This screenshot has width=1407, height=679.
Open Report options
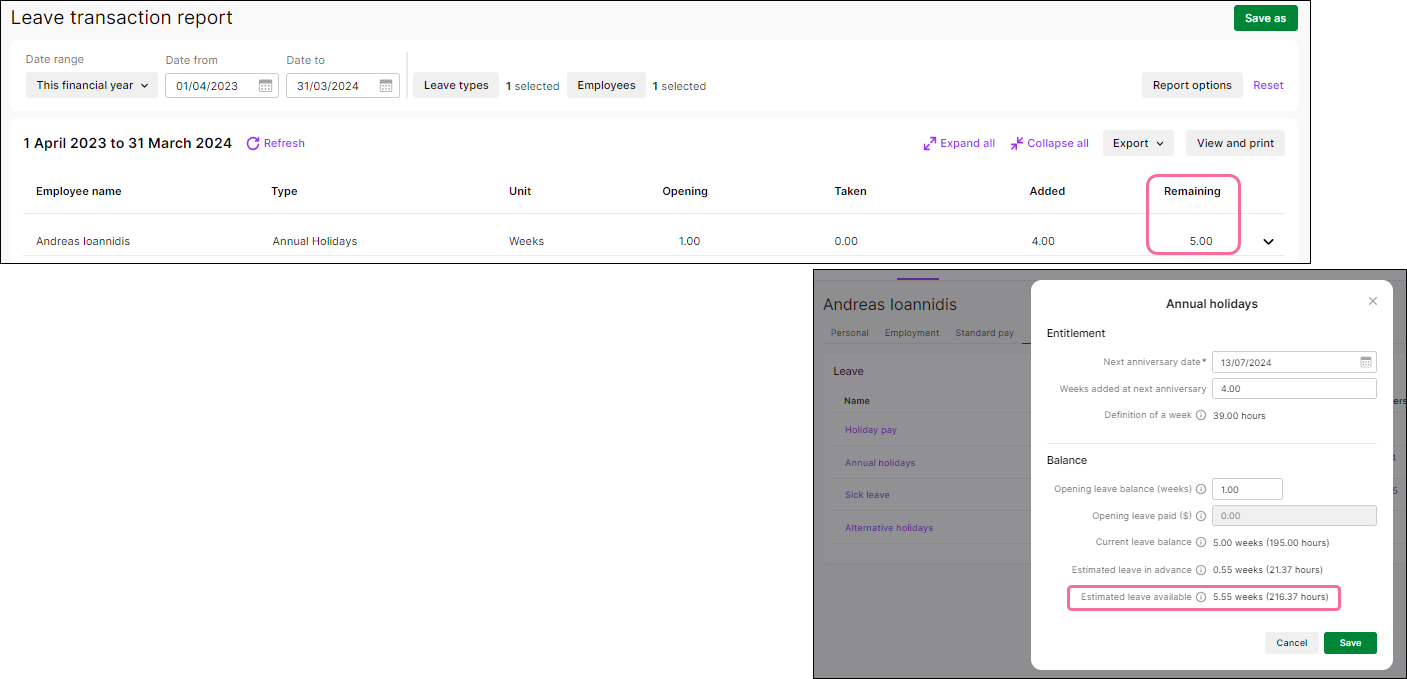tap(1192, 85)
